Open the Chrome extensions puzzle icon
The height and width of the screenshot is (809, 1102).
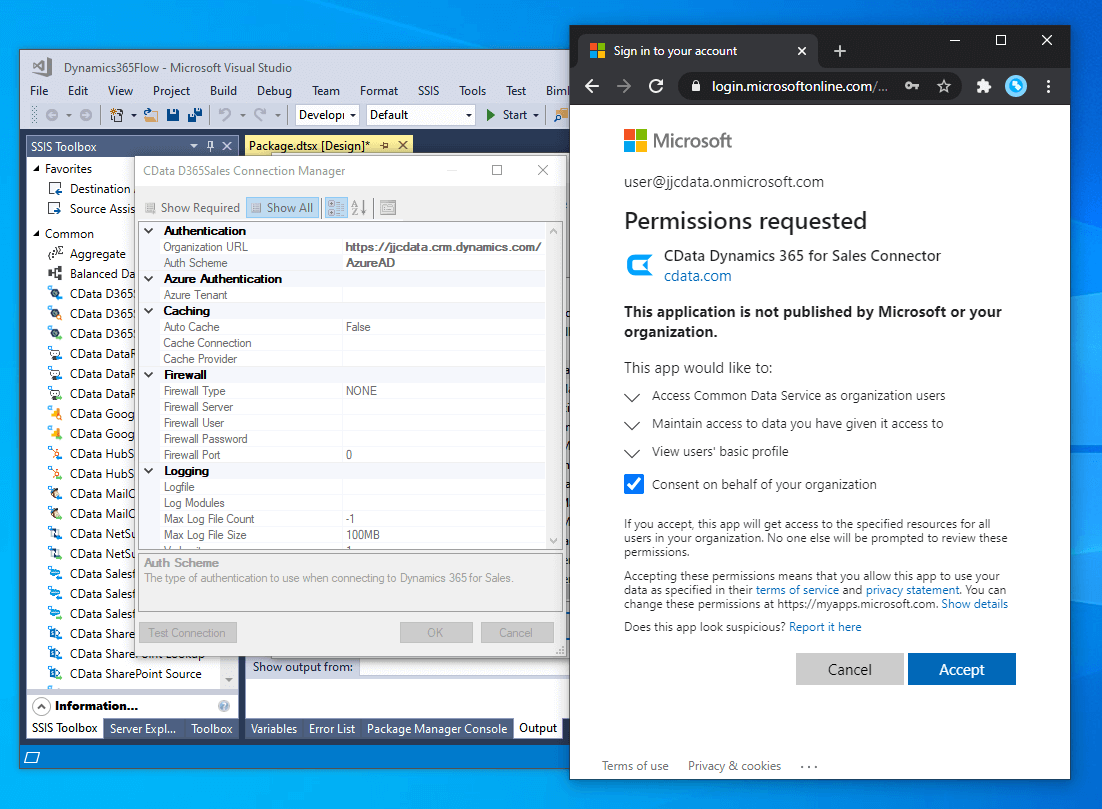tap(983, 87)
